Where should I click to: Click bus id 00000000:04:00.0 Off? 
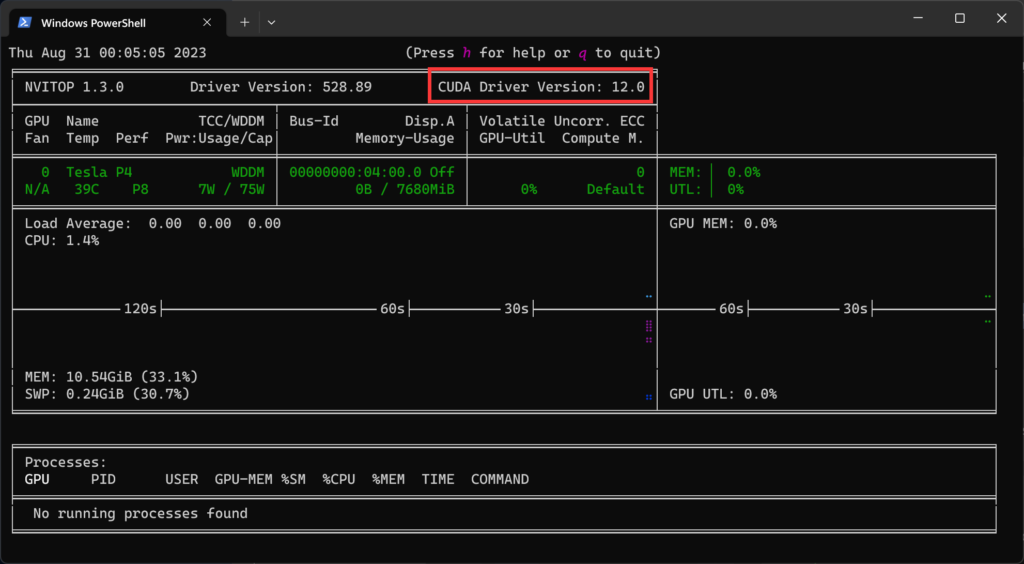point(372,172)
